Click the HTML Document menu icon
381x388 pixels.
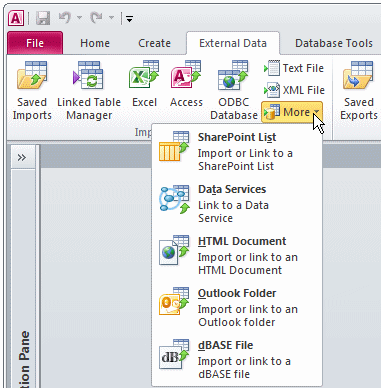tap(174, 250)
